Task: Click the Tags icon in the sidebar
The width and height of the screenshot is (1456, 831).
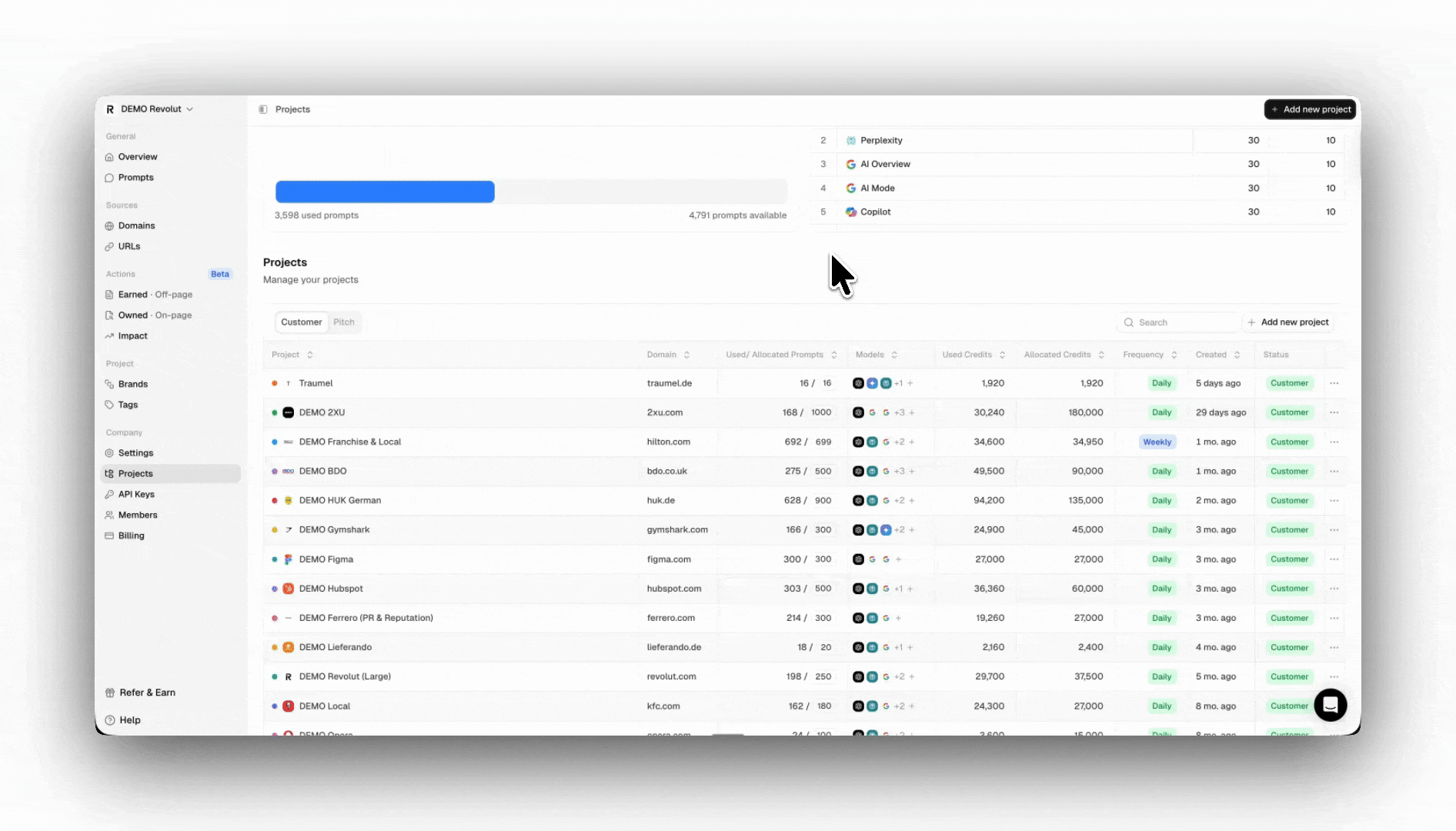Action: pos(109,405)
